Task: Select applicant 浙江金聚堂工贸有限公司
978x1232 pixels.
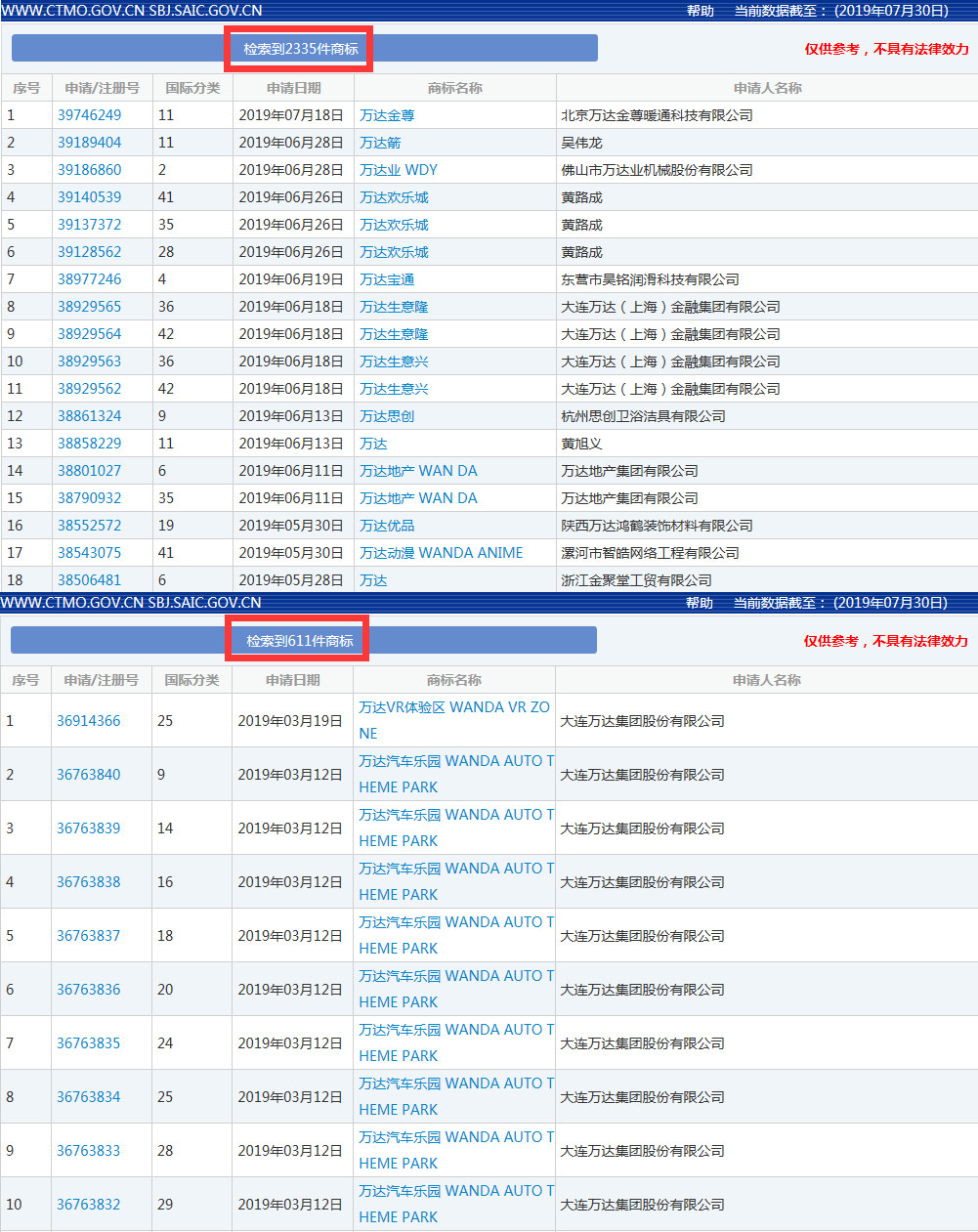Action: pos(636,580)
